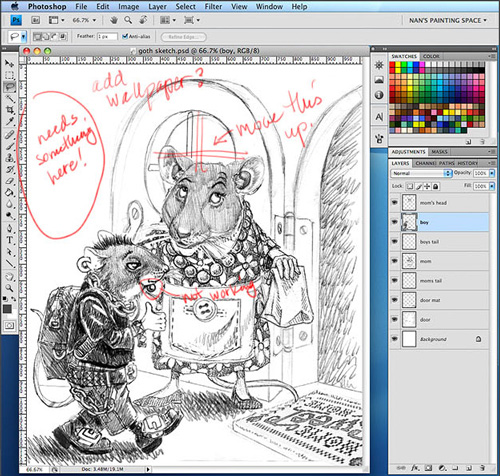Screen dimensions: 500x476
Task: Select the Path Selection tool
Action: [x=10, y=252]
